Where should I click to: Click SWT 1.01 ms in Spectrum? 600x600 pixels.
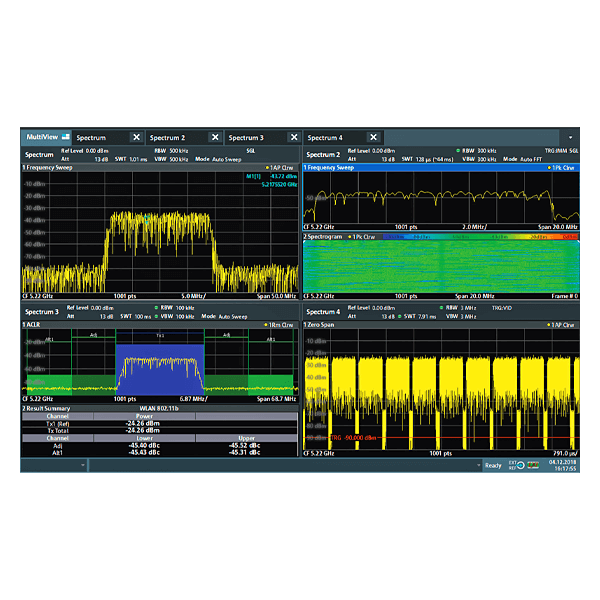pos(131,159)
